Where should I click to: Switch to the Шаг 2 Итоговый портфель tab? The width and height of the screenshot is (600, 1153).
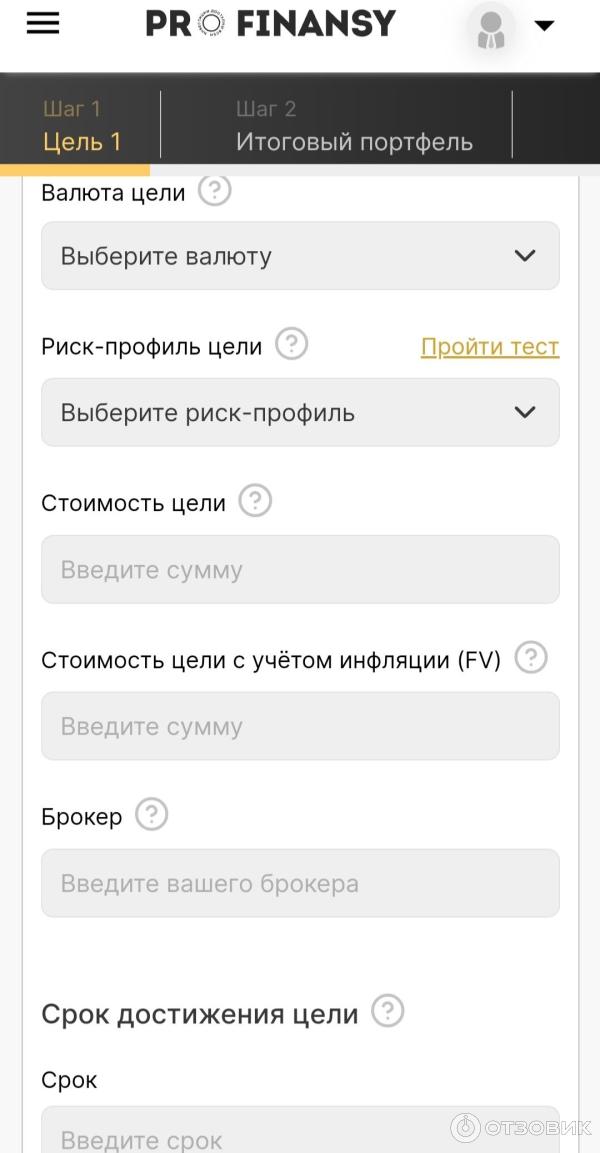click(x=355, y=124)
